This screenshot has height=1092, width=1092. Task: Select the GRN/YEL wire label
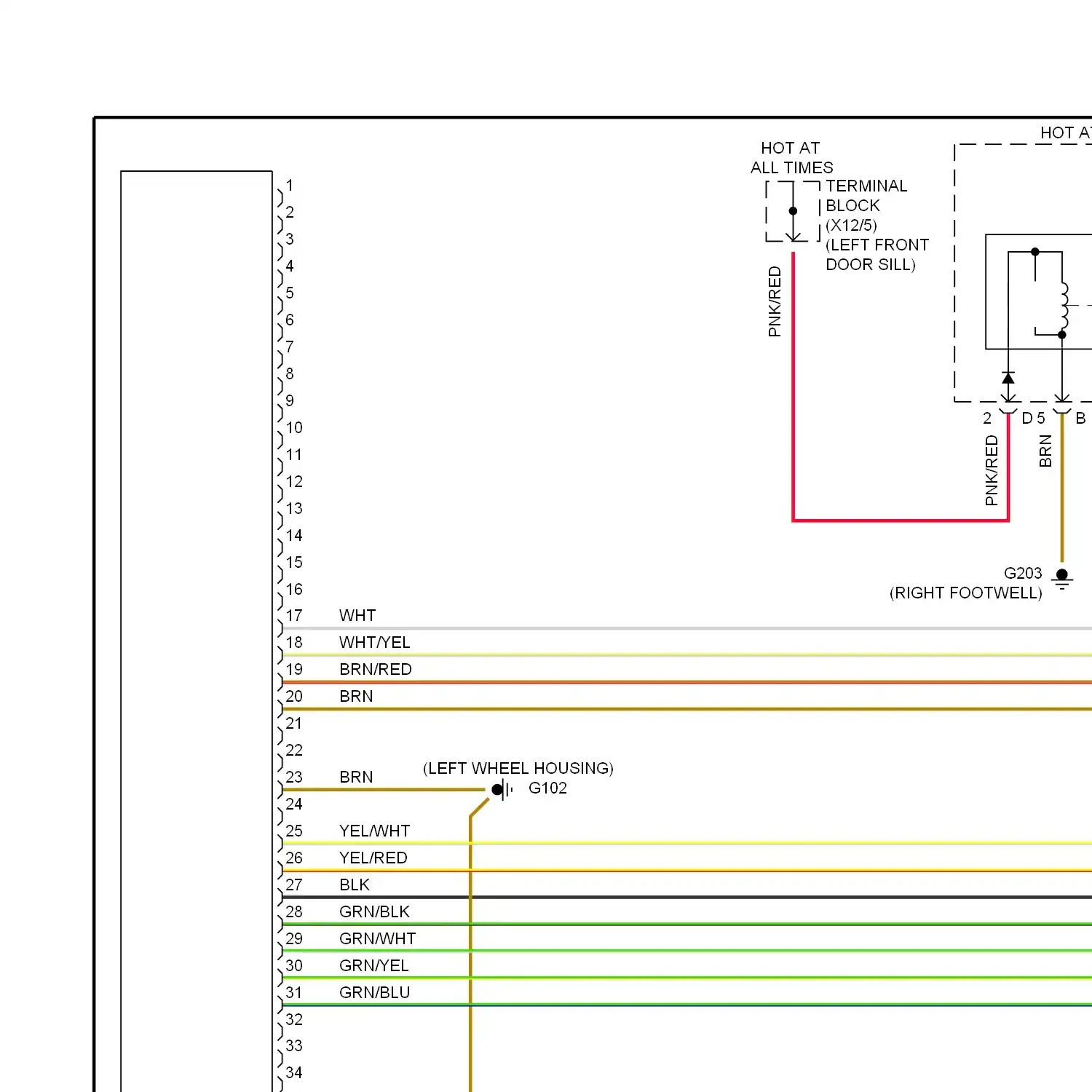click(374, 966)
